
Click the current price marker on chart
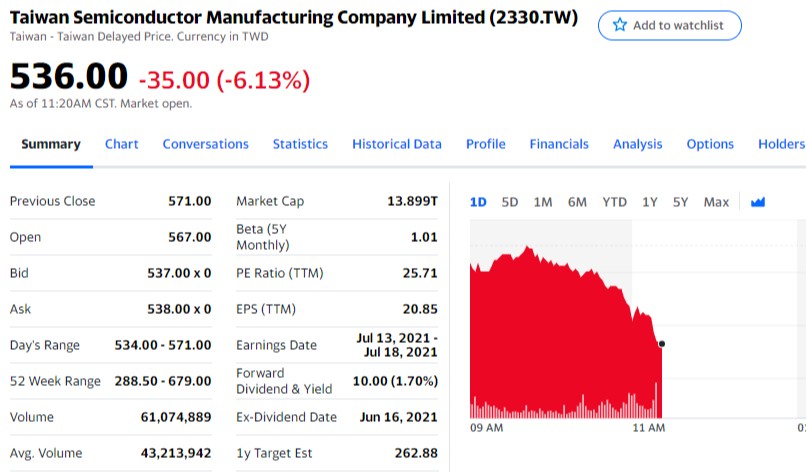tap(661, 344)
